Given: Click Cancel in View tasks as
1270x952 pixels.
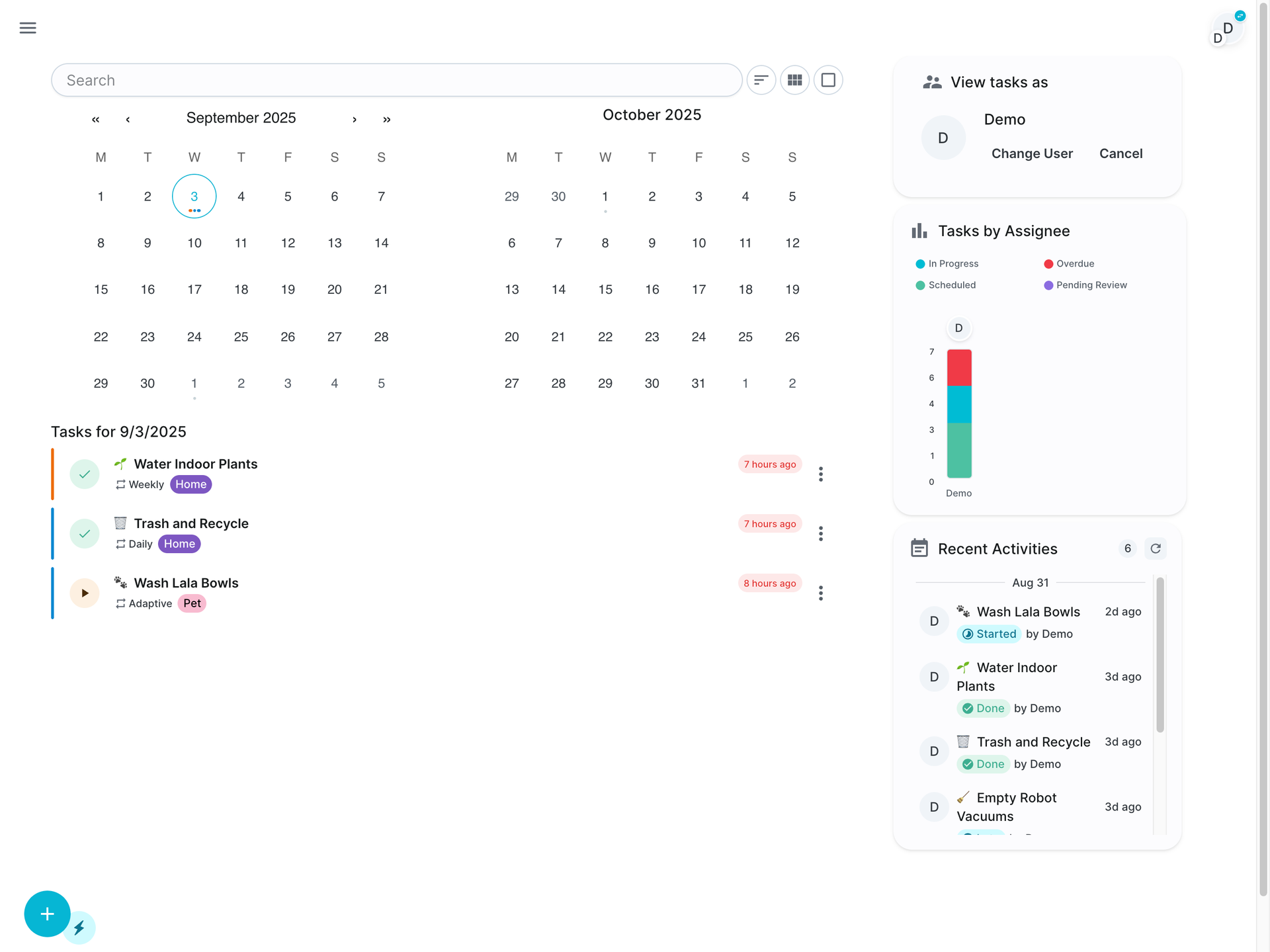Looking at the screenshot, I should click(x=1121, y=153).
